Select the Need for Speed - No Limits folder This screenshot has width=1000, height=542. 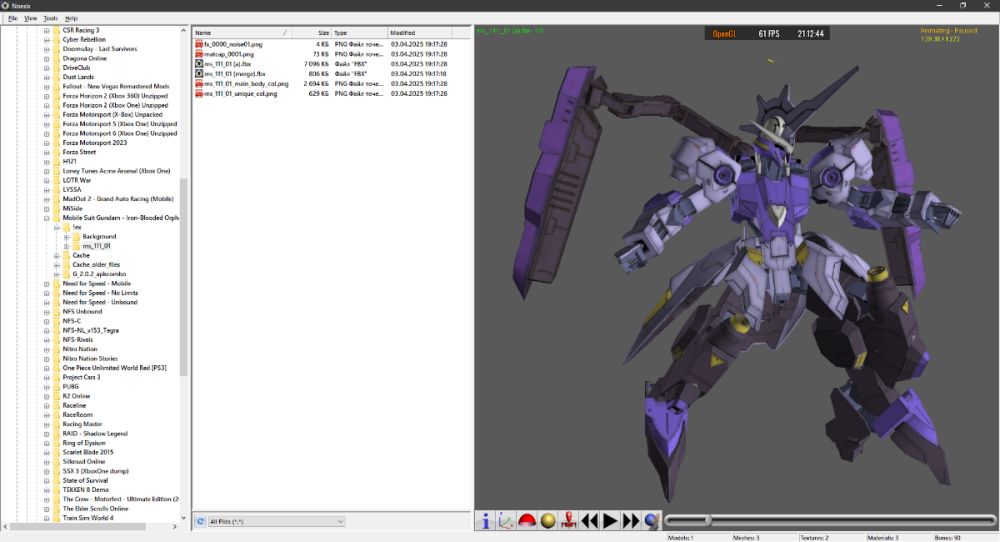pos(100,293)
